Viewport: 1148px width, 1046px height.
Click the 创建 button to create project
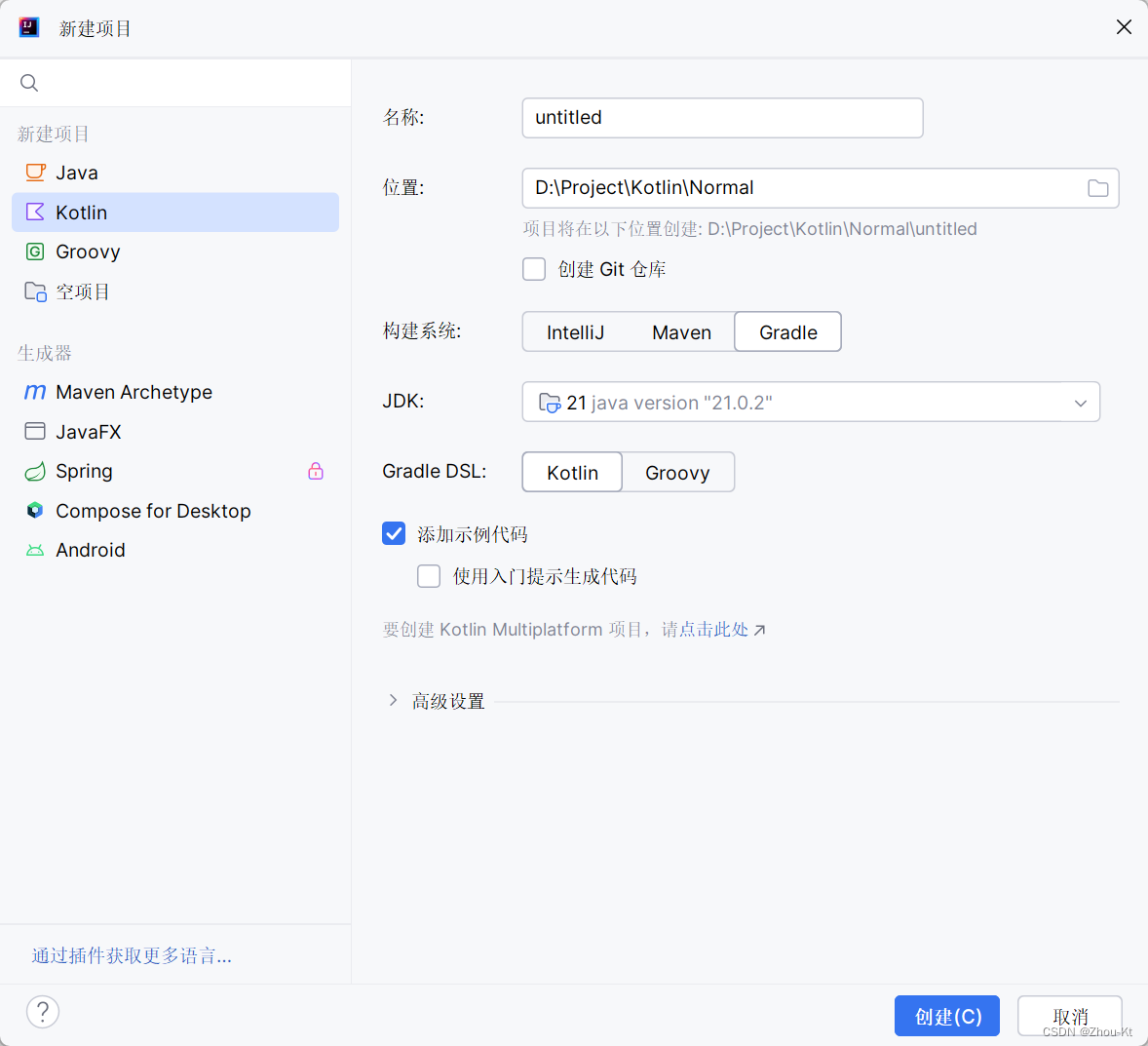[x=946, y=1016]
